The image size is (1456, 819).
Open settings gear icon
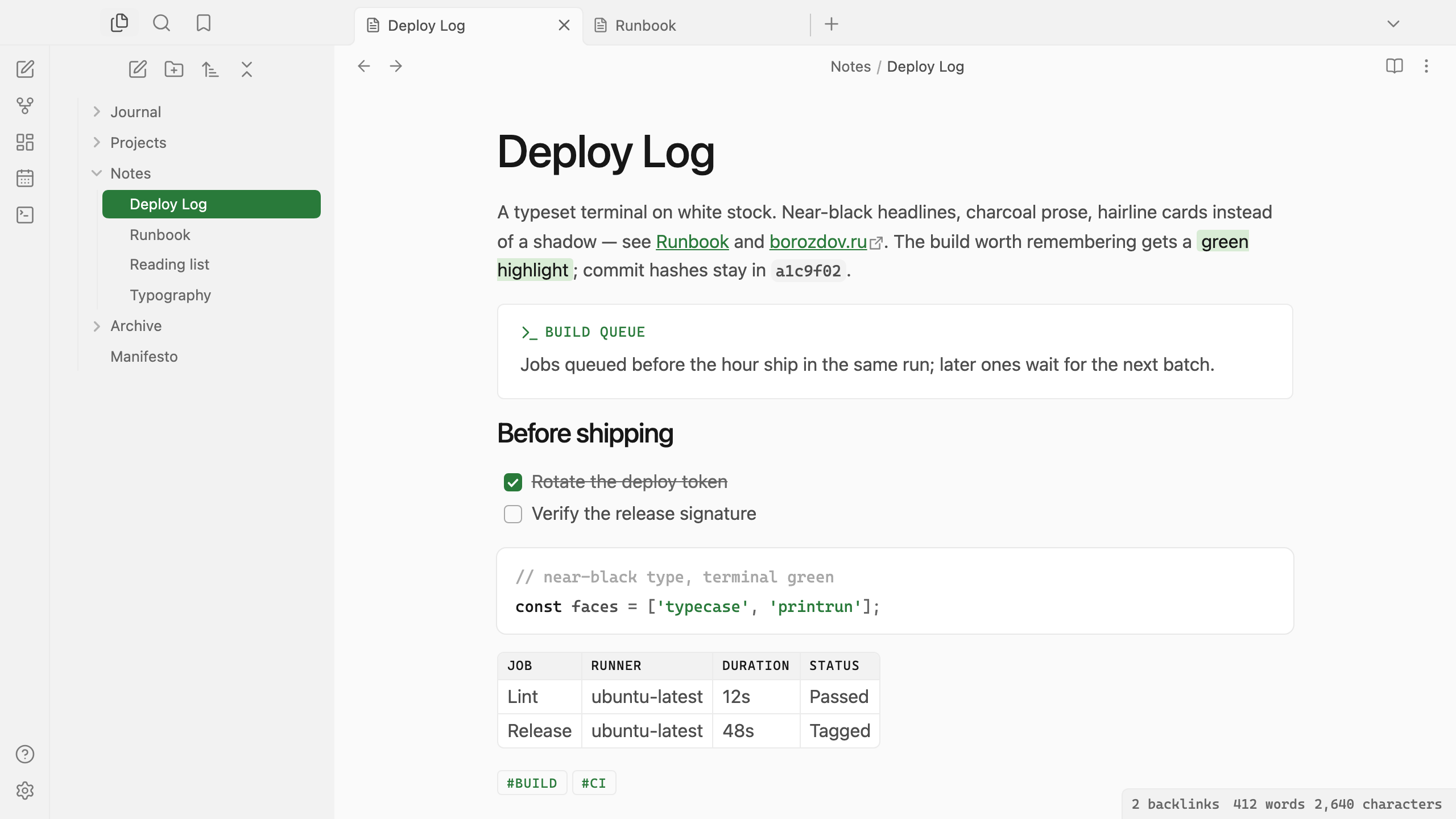click(x=25, y=791)
